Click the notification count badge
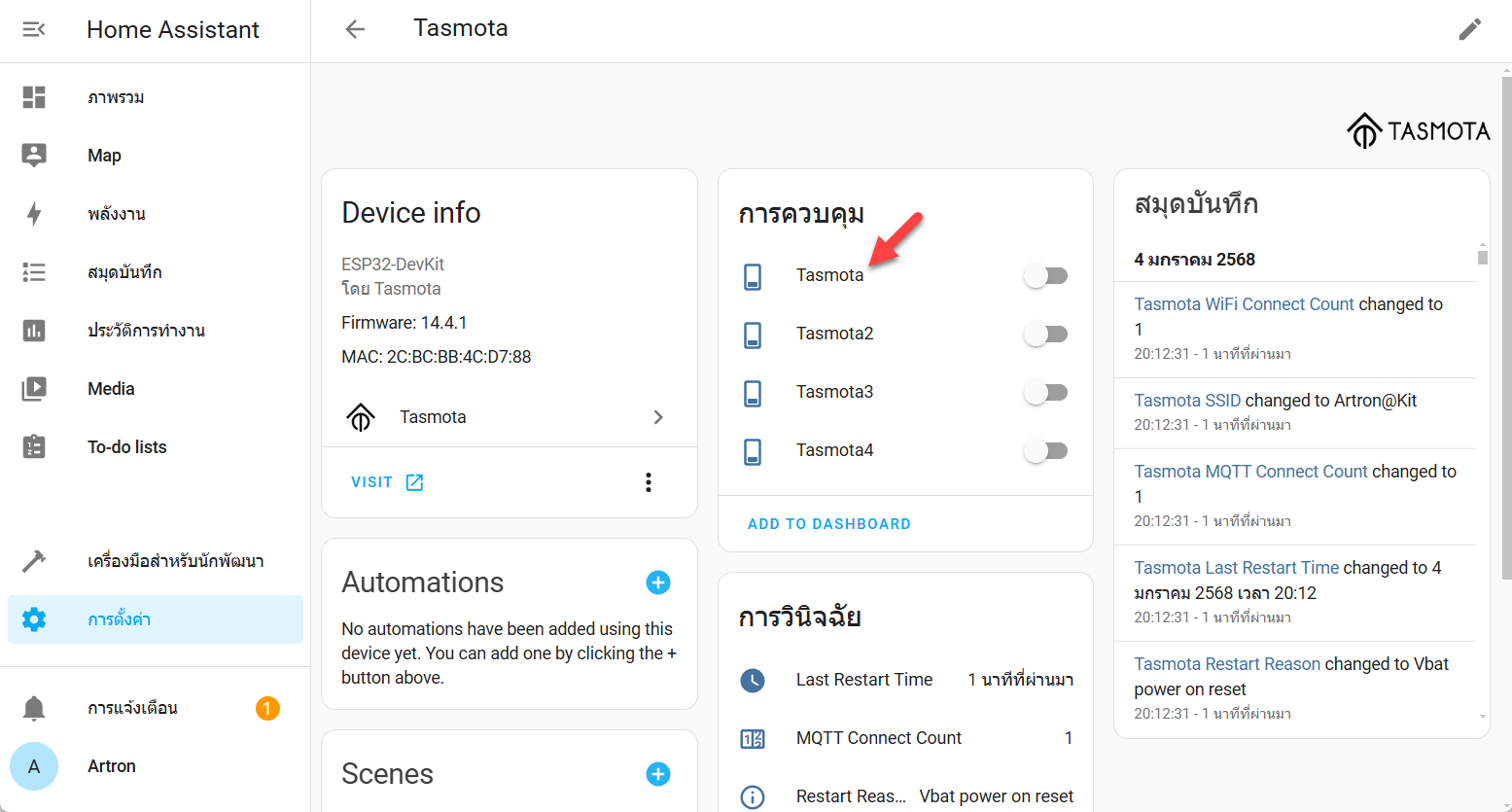Screen dimensions: 1512x812 267,708
